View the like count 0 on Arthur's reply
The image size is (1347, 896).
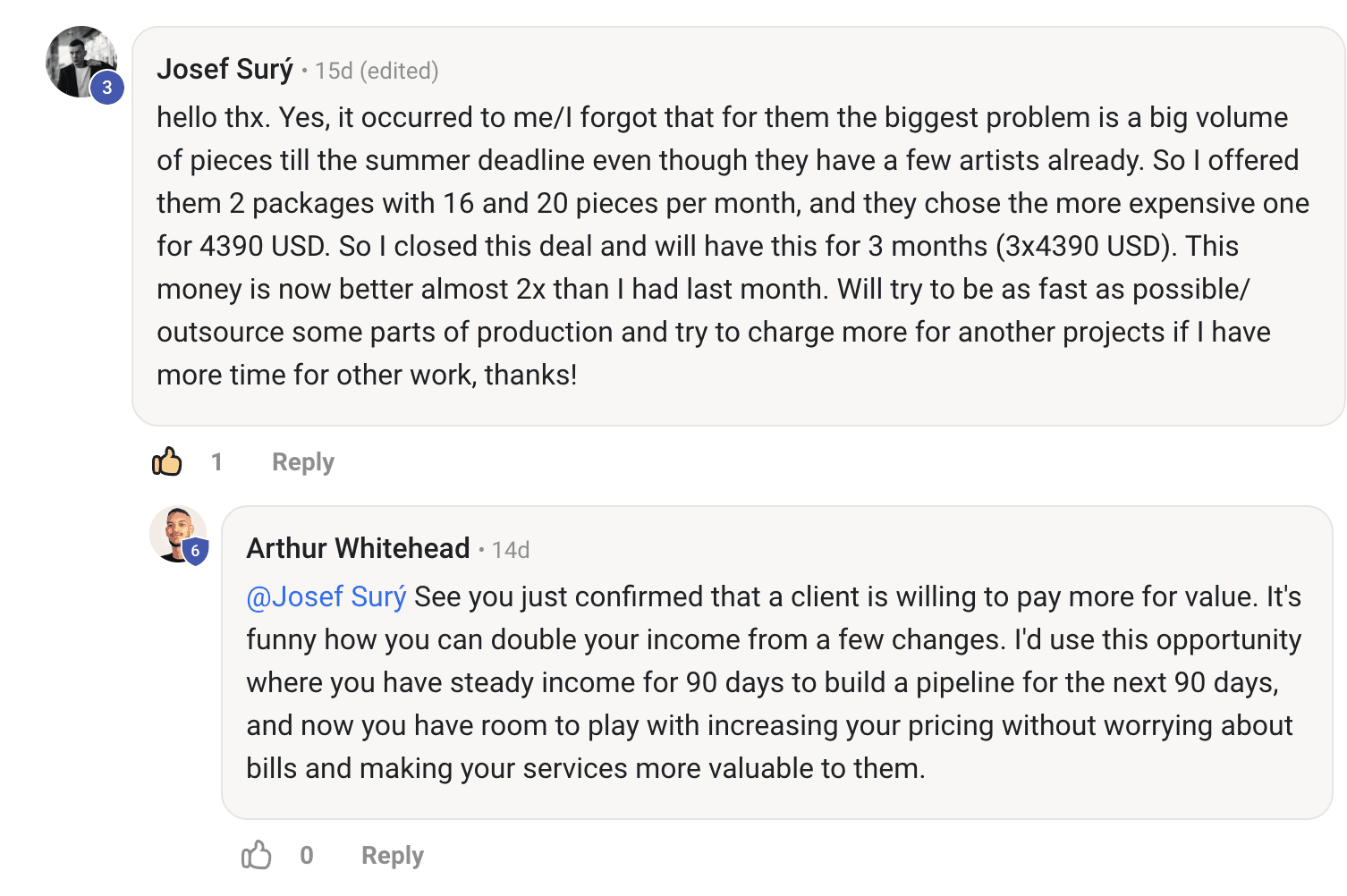[x=307, y=855]
